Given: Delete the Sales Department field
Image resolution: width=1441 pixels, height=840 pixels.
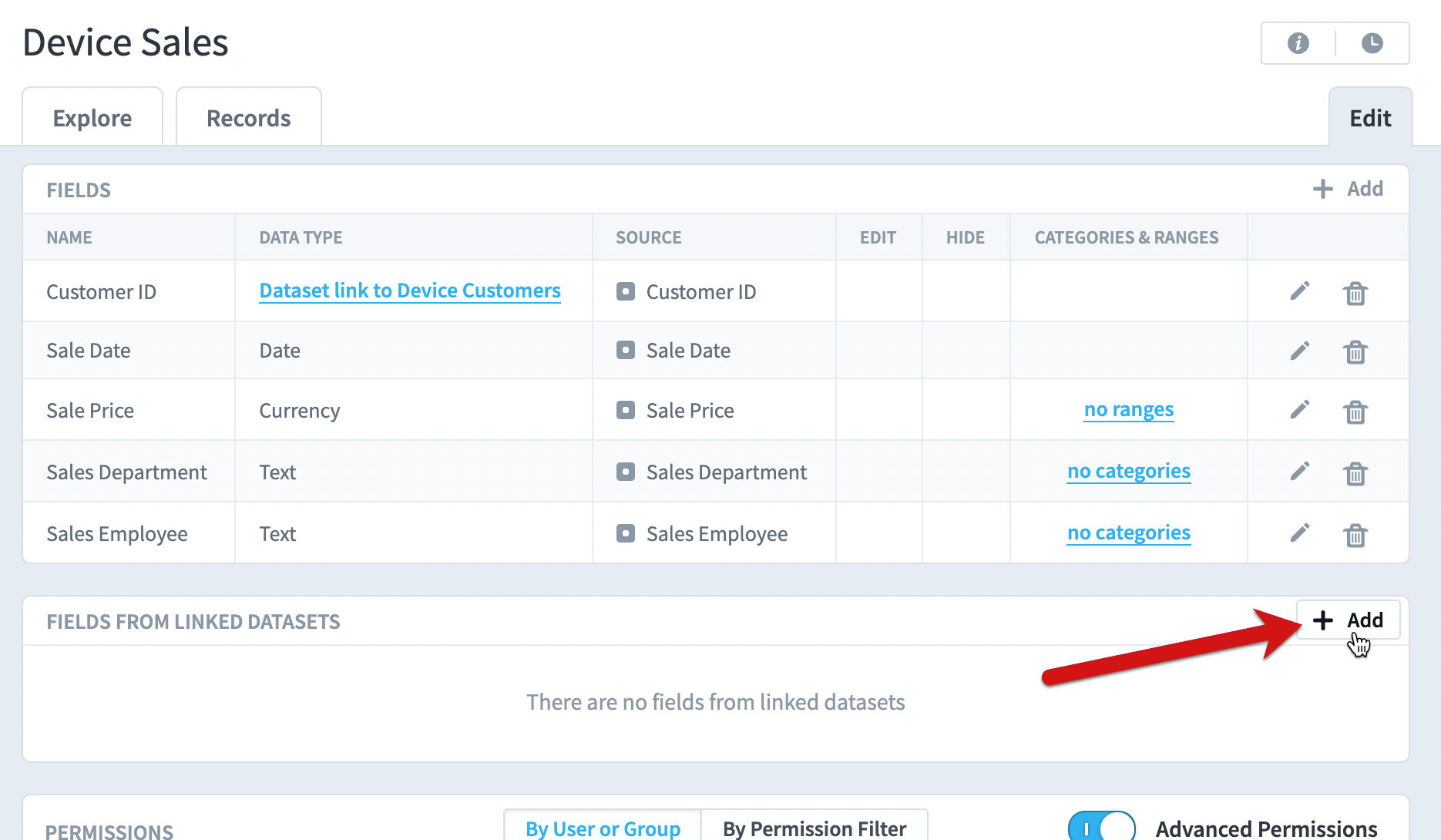Looking at the screenshot, I should tap(1355, 474).
